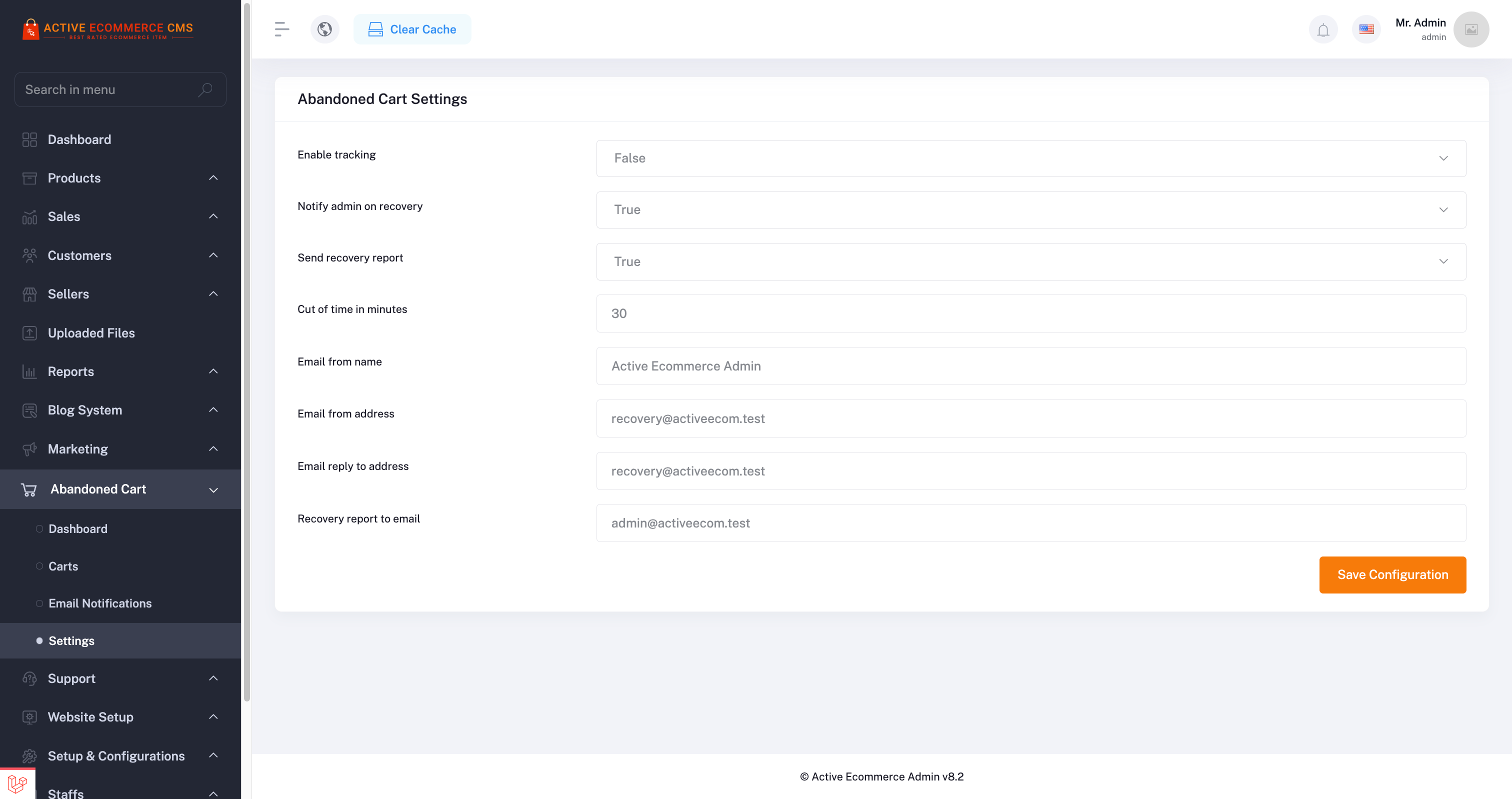Open Email Notifications submenu item
Image resolution: width=1512 pixels, height=799 pixels.
tap(100, 603)
